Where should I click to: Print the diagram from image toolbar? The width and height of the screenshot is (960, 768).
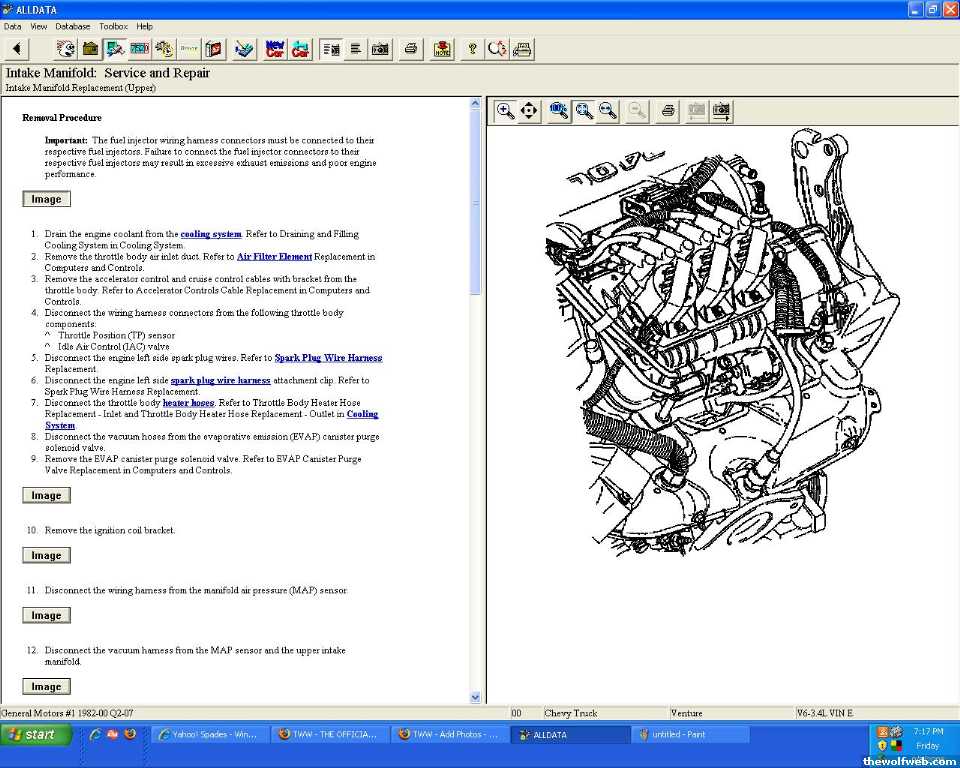point(668,111)
